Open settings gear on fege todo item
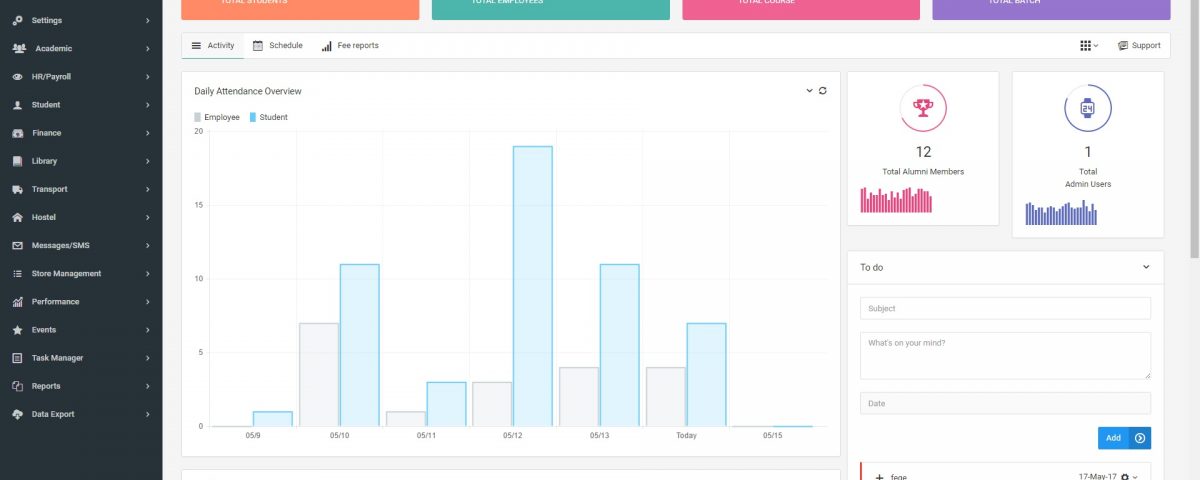Viewport: 1200px width, 480px height. [1125, 478]
